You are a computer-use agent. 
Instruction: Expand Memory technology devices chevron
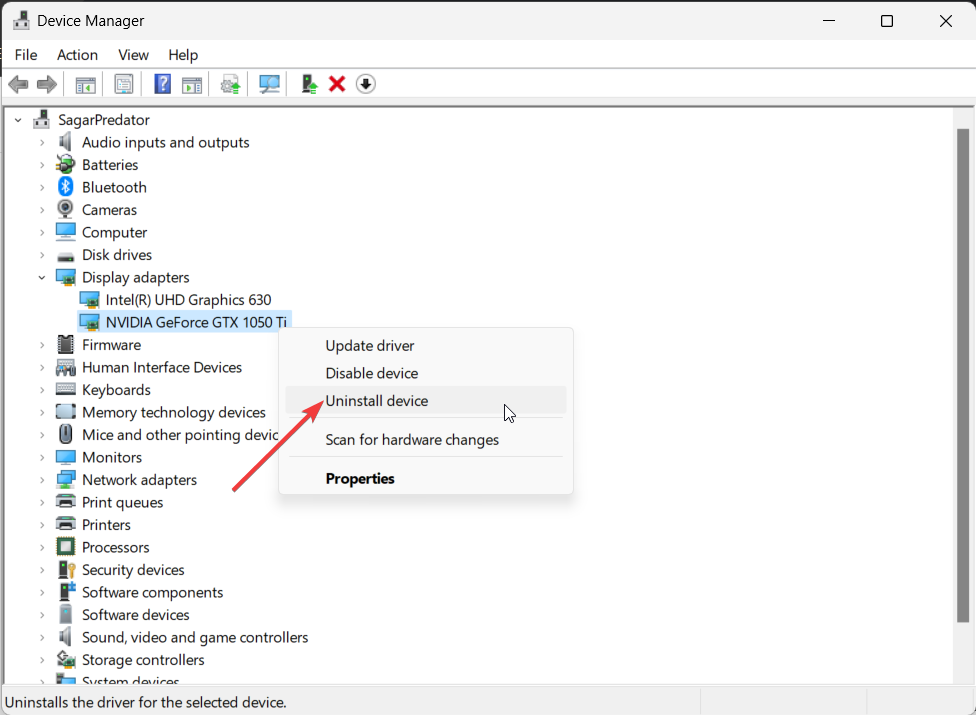pyautogui.click(x=42, y=413)
